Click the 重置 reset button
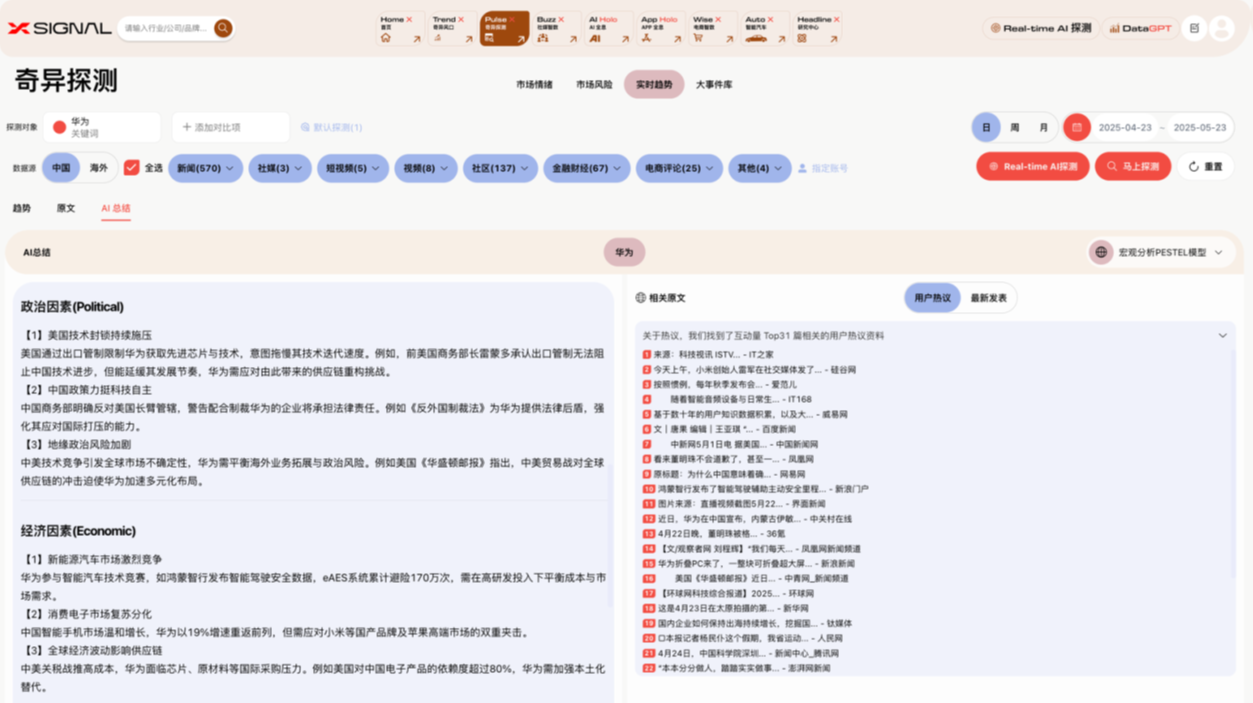 (x=1205, y=167)
